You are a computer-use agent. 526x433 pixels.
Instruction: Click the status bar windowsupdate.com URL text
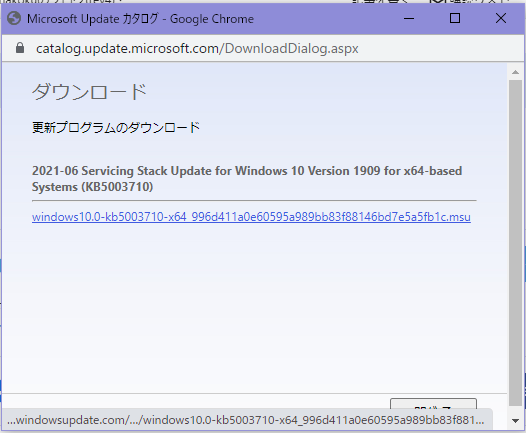(x=246, y=420)
